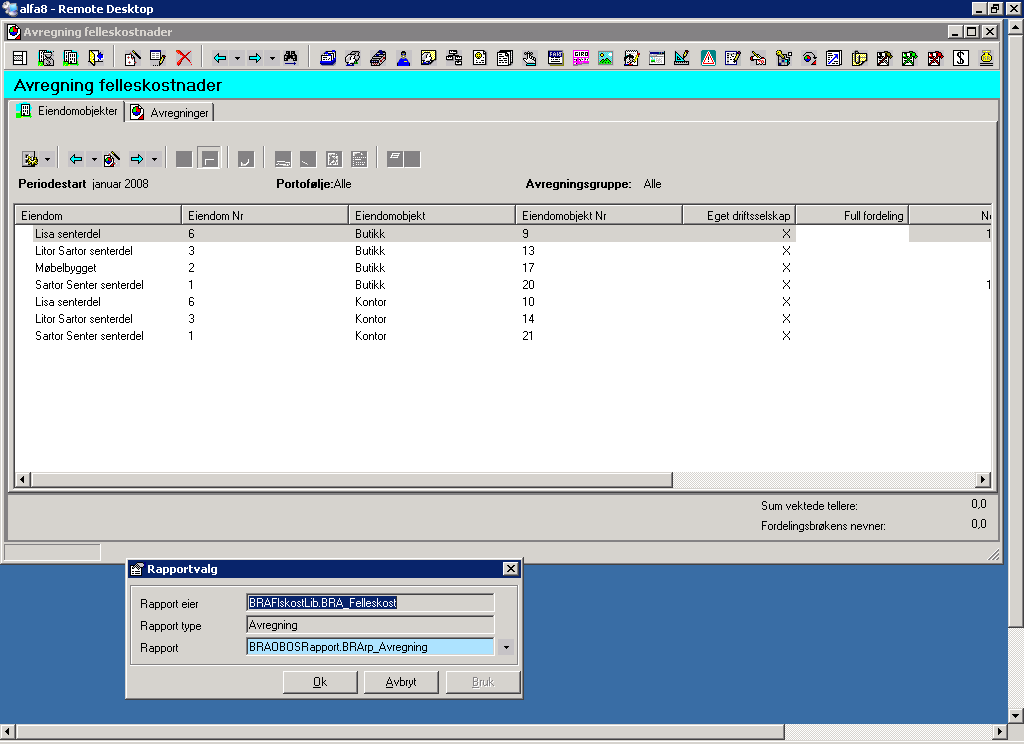Open dropdown beside Eiendomobjekter left arrow

[x=94, y=159]
